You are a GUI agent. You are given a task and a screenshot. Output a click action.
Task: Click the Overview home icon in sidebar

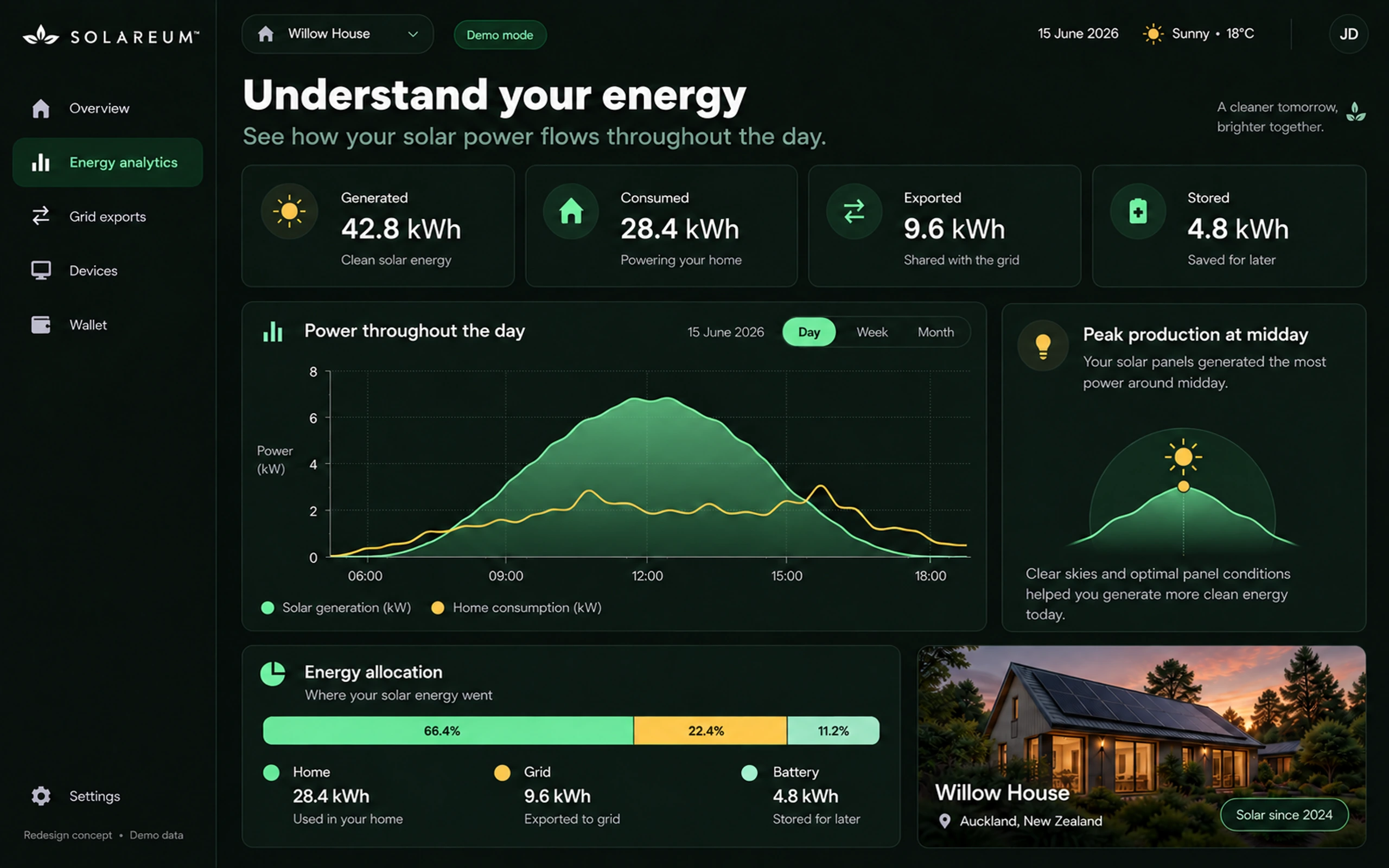(41, 108)
